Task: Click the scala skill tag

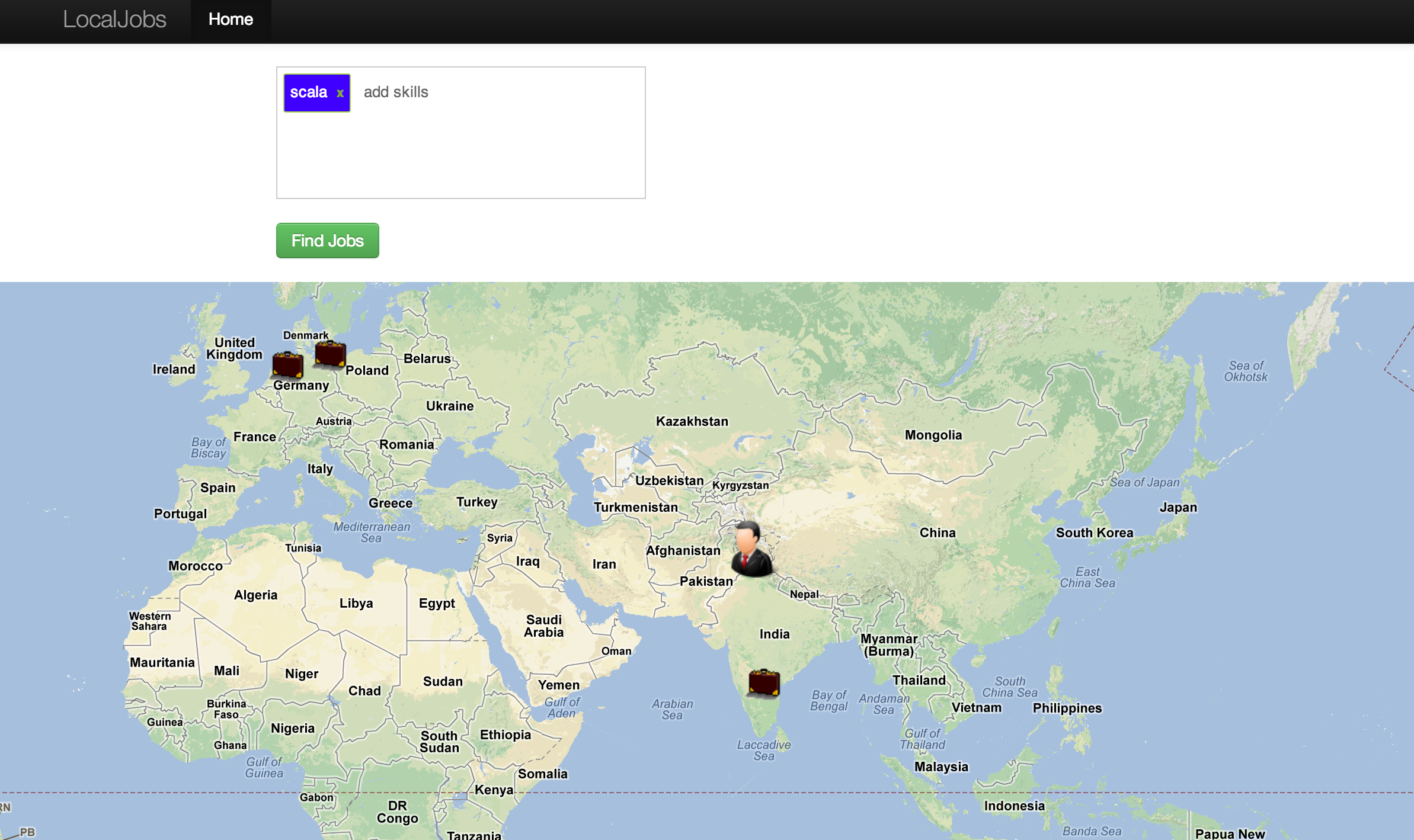Action: tap(308, 92)
